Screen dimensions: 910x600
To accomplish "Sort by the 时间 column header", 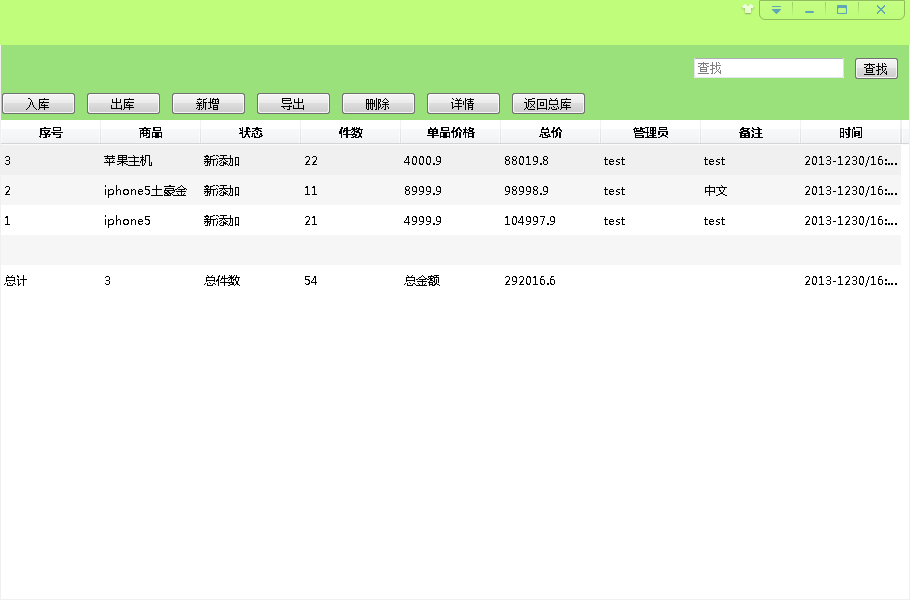I will [850, 133].
